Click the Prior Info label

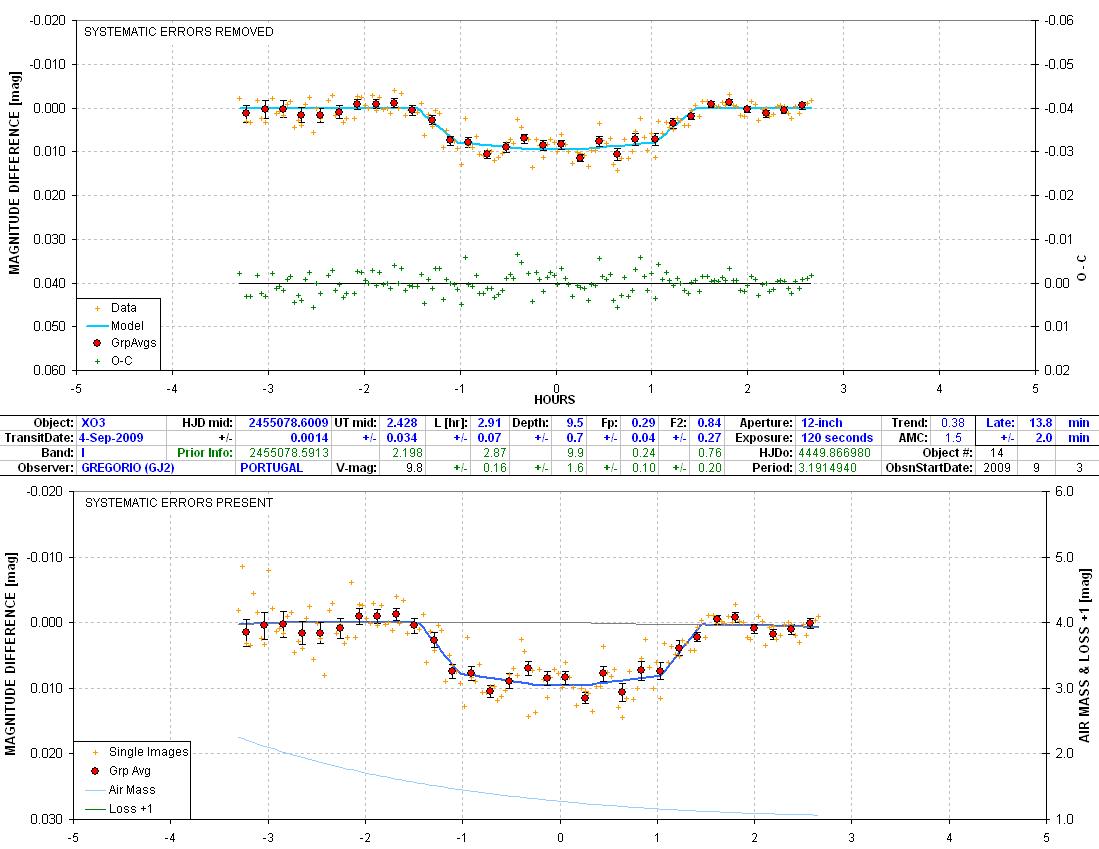tap(205, 452)
